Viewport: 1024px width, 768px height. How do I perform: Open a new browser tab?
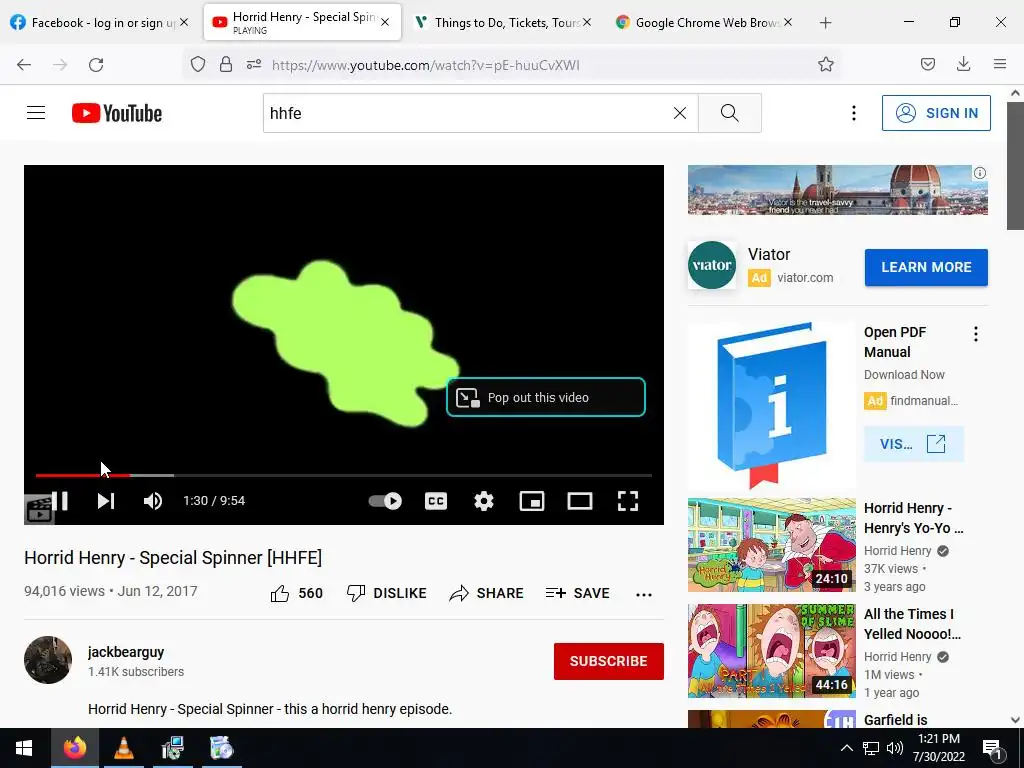click(825, 23)
